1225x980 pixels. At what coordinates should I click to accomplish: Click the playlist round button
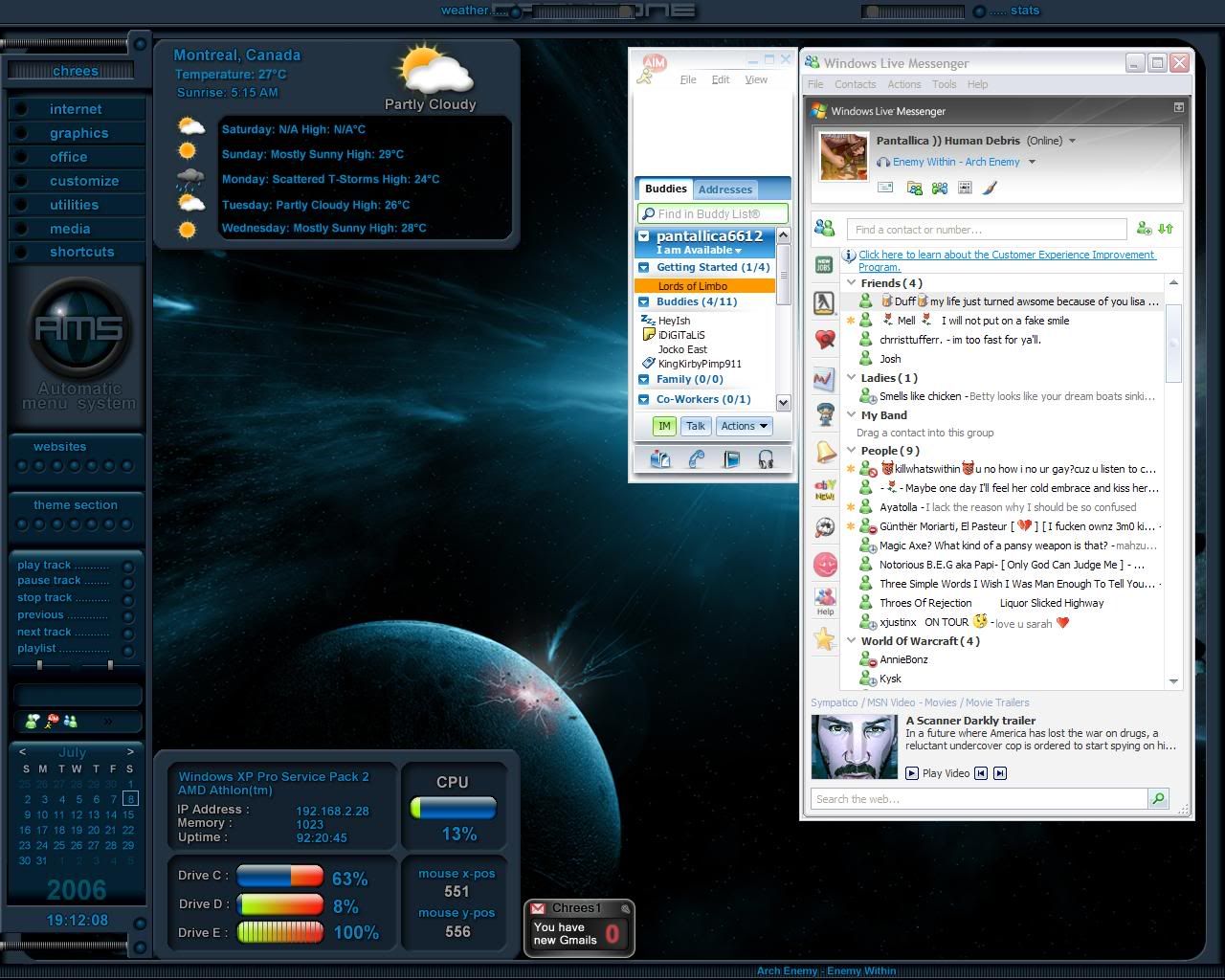pos(128,650)
